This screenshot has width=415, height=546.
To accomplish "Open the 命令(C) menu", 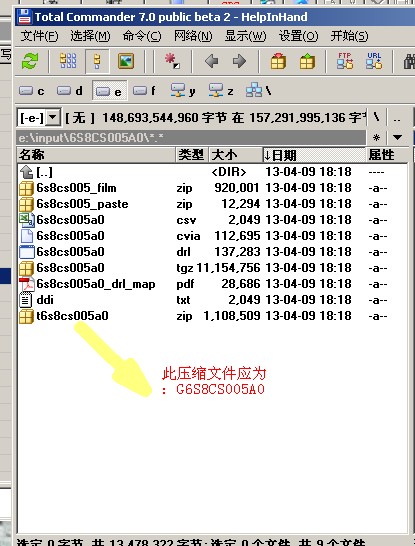I will coord(142,36).
